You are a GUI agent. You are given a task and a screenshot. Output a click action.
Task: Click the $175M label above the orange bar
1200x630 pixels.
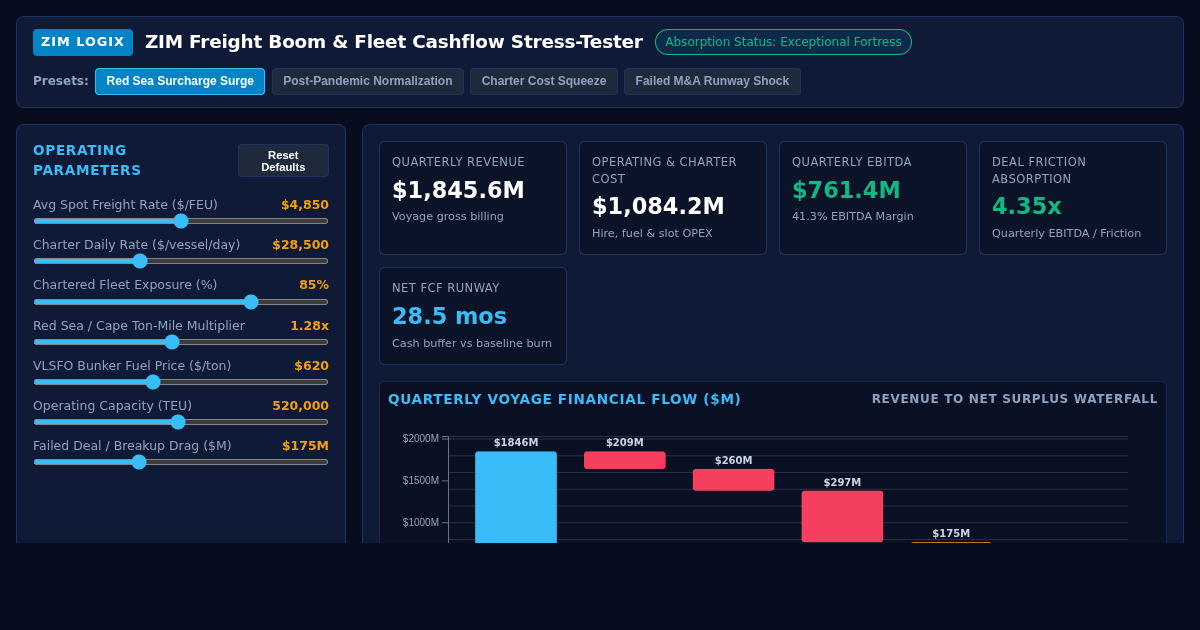[951, 533]
